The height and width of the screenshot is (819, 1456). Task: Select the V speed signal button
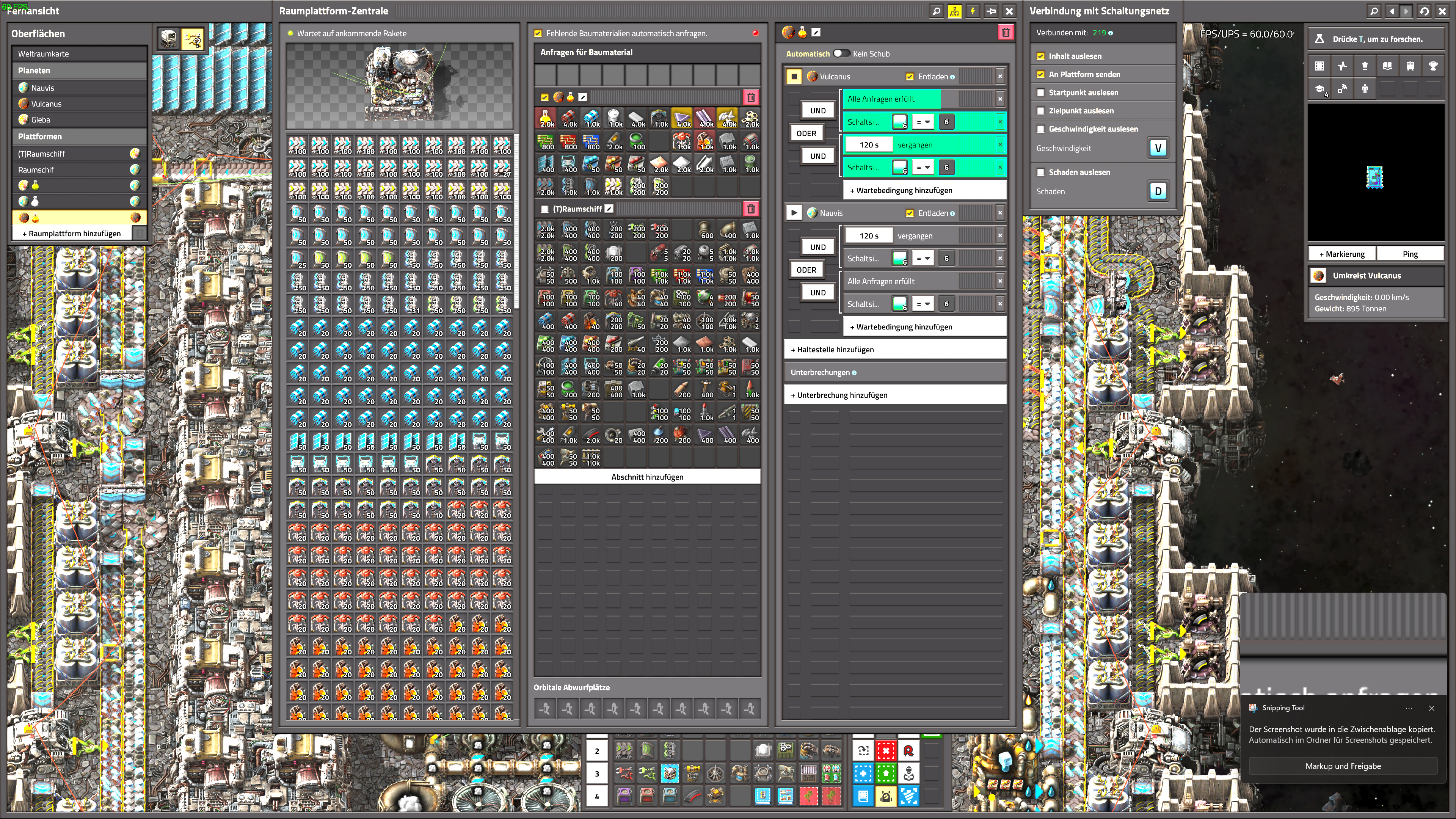point(1158,148)
